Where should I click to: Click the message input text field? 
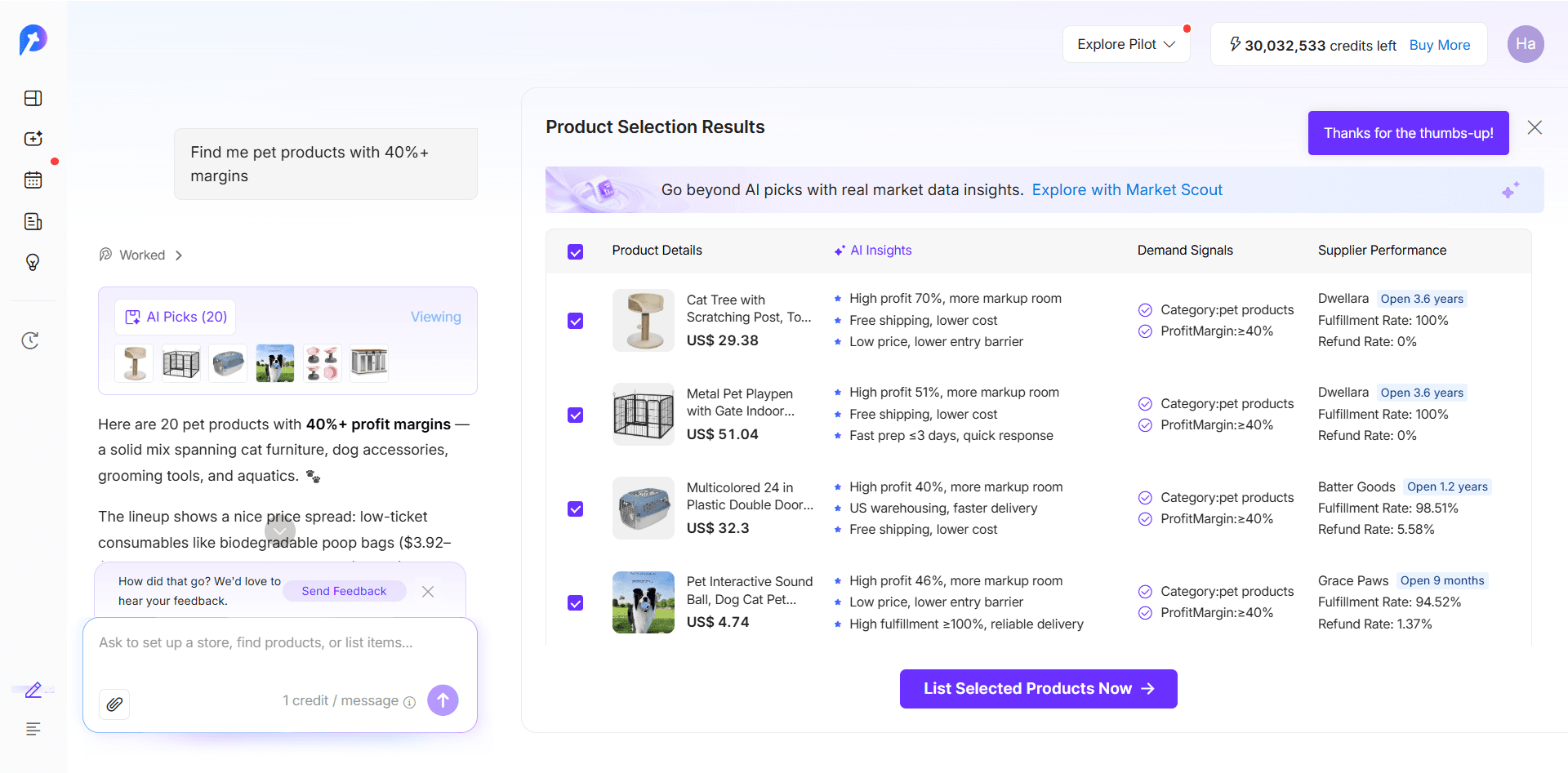280,643
